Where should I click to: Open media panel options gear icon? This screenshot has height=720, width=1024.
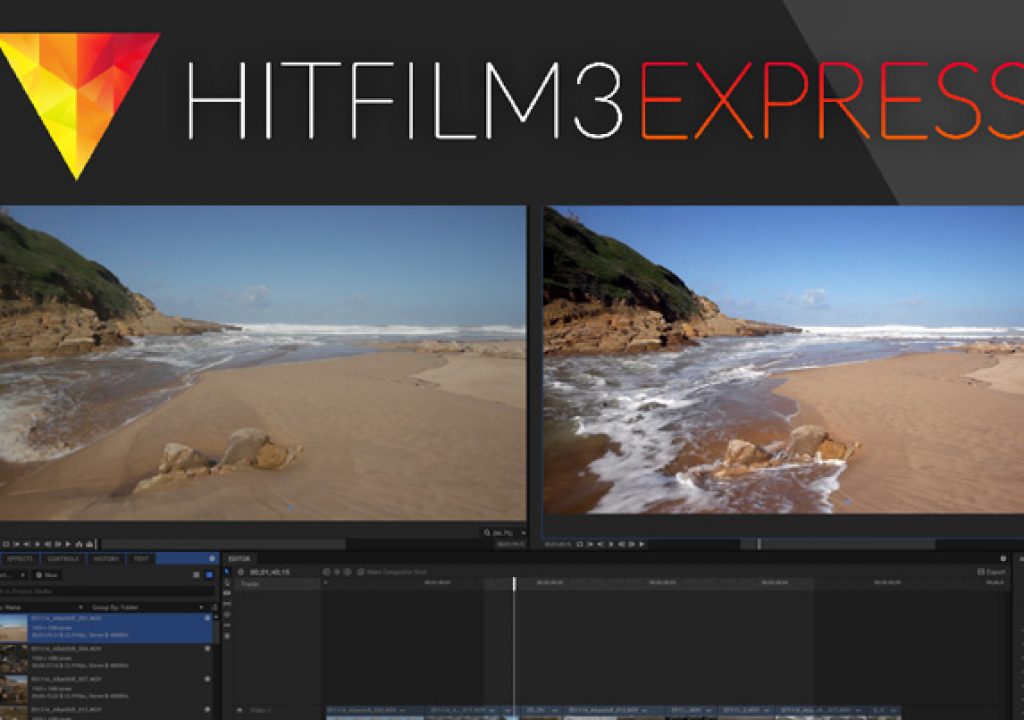(x=212, y=559)
